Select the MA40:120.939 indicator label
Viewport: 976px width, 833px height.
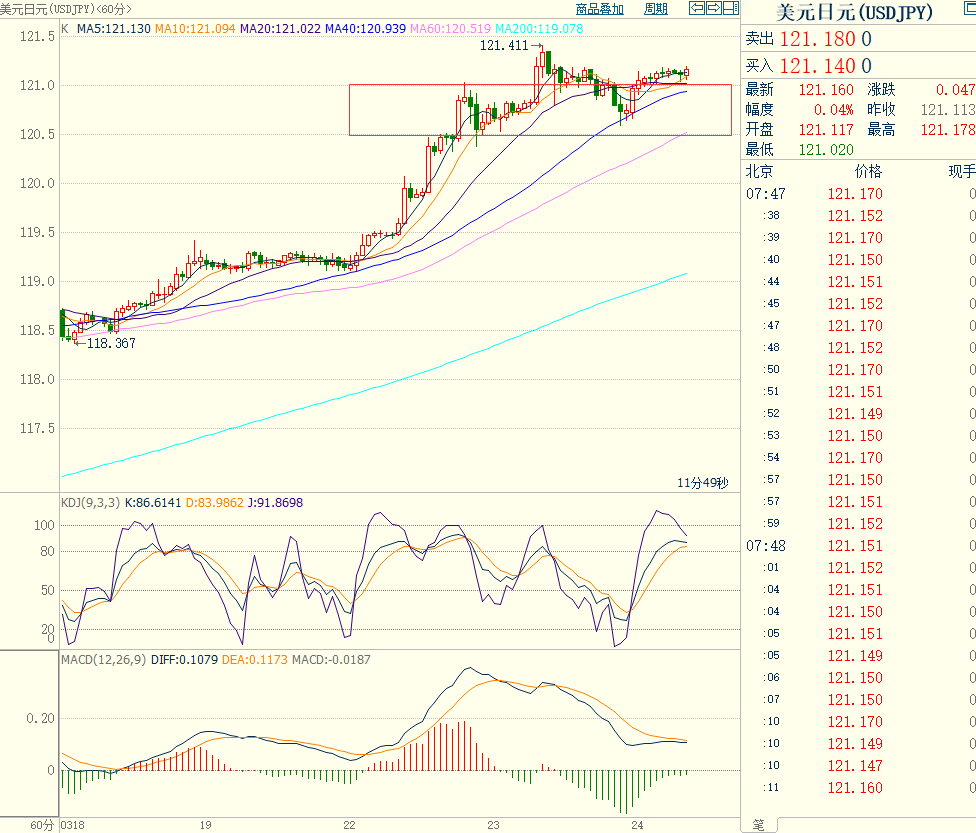coord(365,29)
